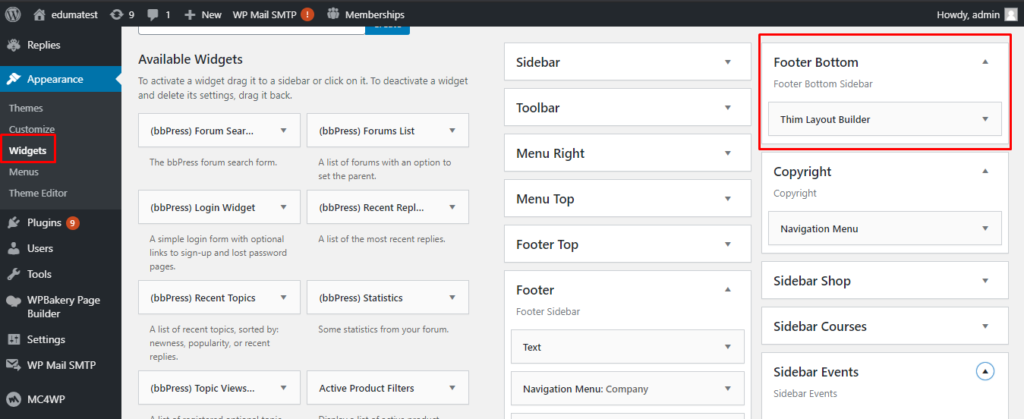Image resolution: width=1024 pixels, height=419 pixels.
Task: Click the Available Widgets heading
Action: point(190,59)
